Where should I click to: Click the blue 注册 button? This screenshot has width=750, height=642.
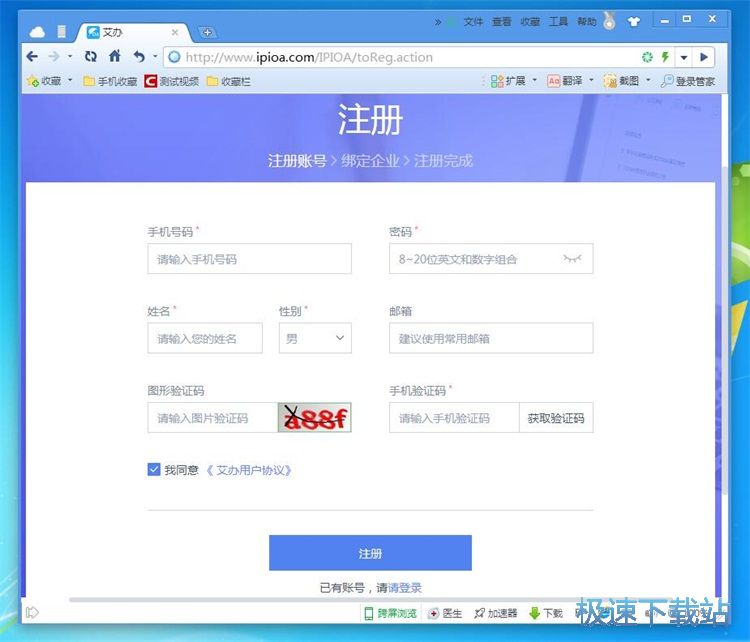[x=370, y=553]
